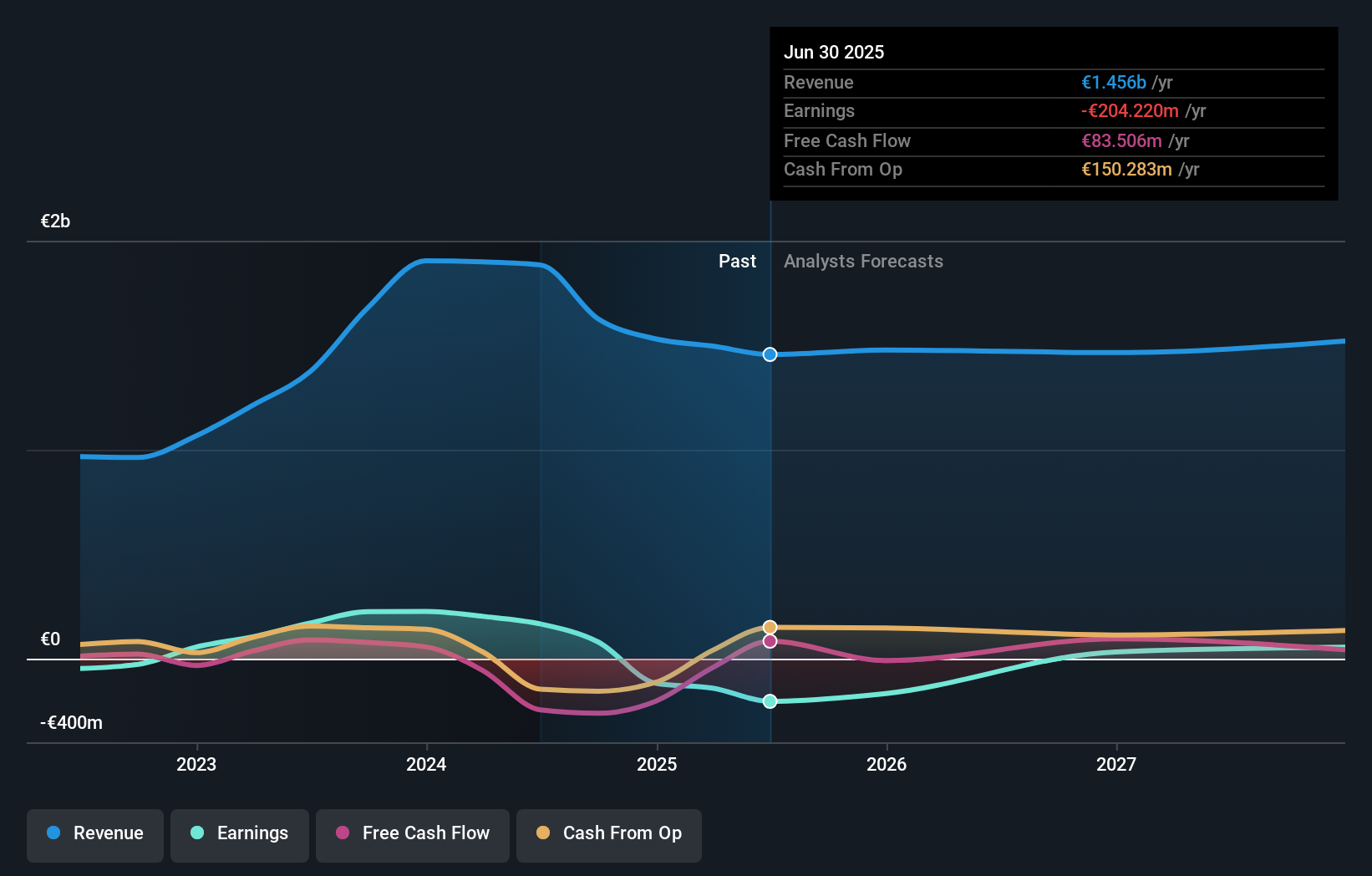
Task: Click the blue Revenue legend dot
Action: pyautogui.click(x=53, y=833)
